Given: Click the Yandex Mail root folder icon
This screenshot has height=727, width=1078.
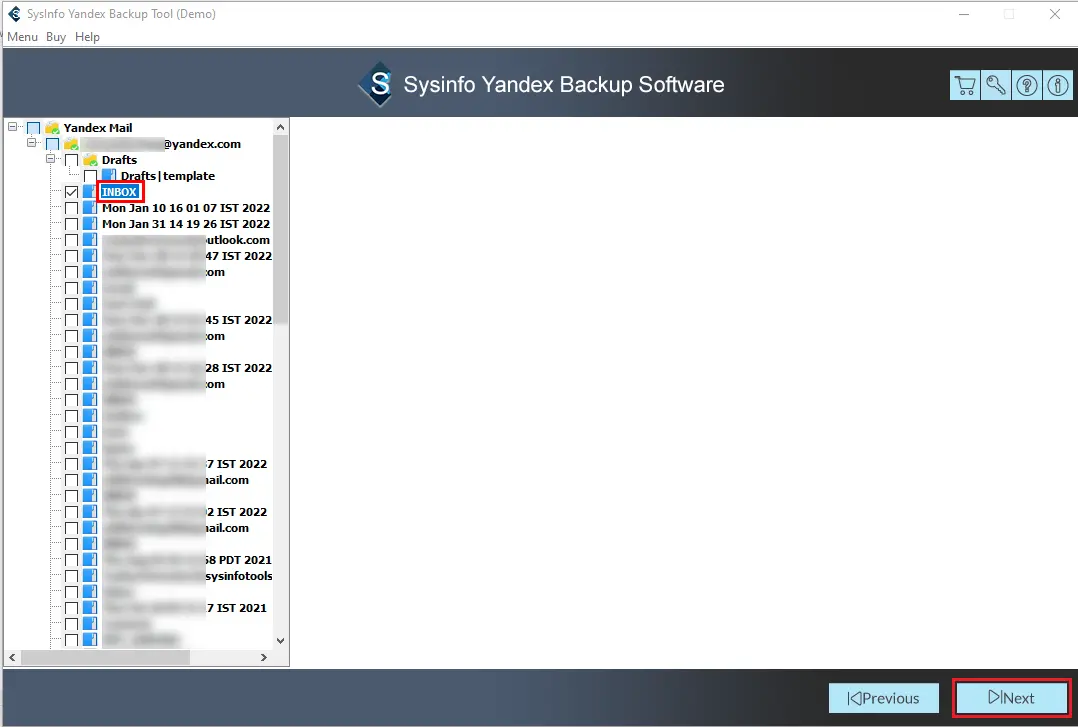Looking at the screenshot, I should (52, 128).
